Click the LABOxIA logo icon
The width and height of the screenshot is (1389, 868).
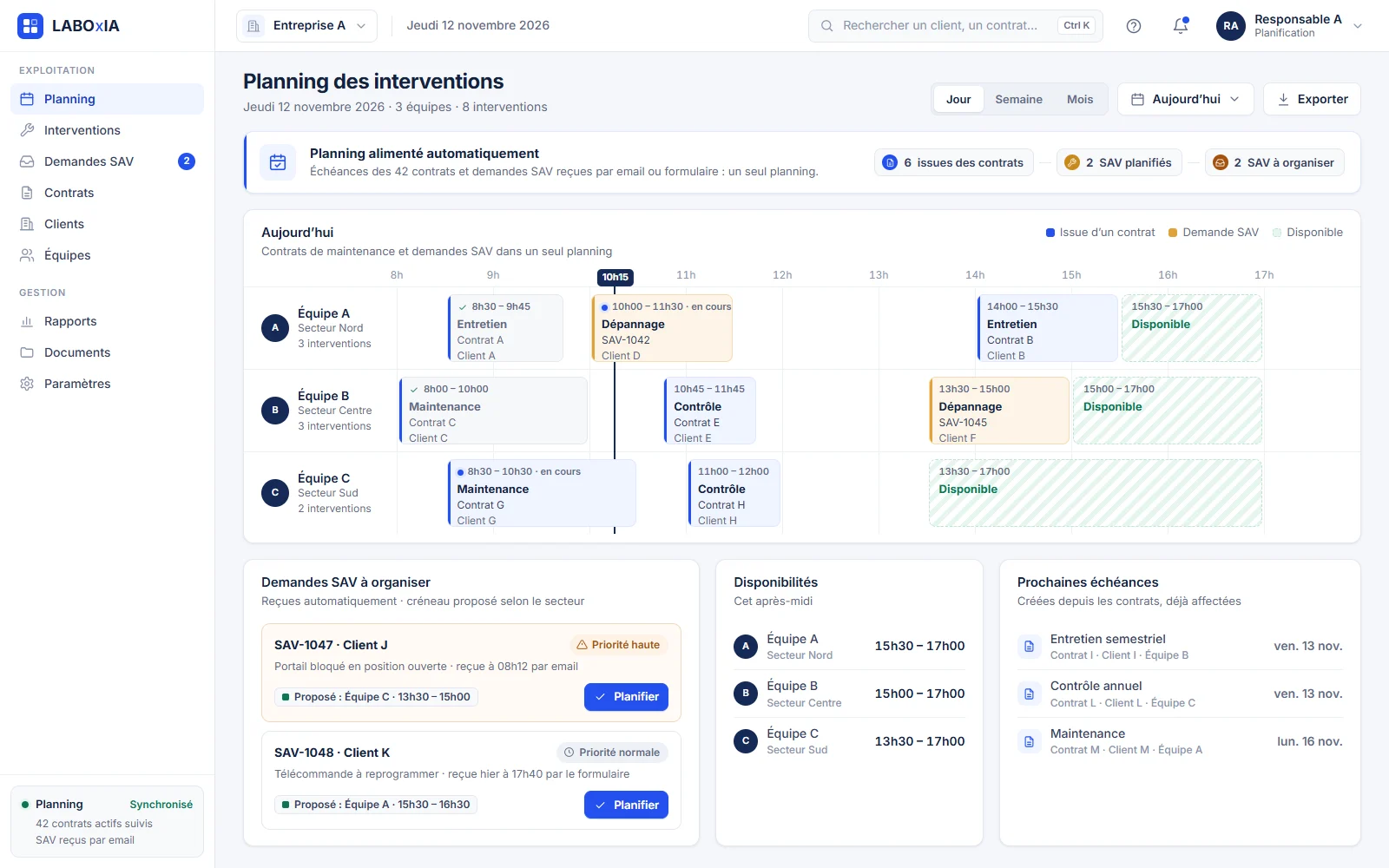pyautogui.click(x=30, y=26)
